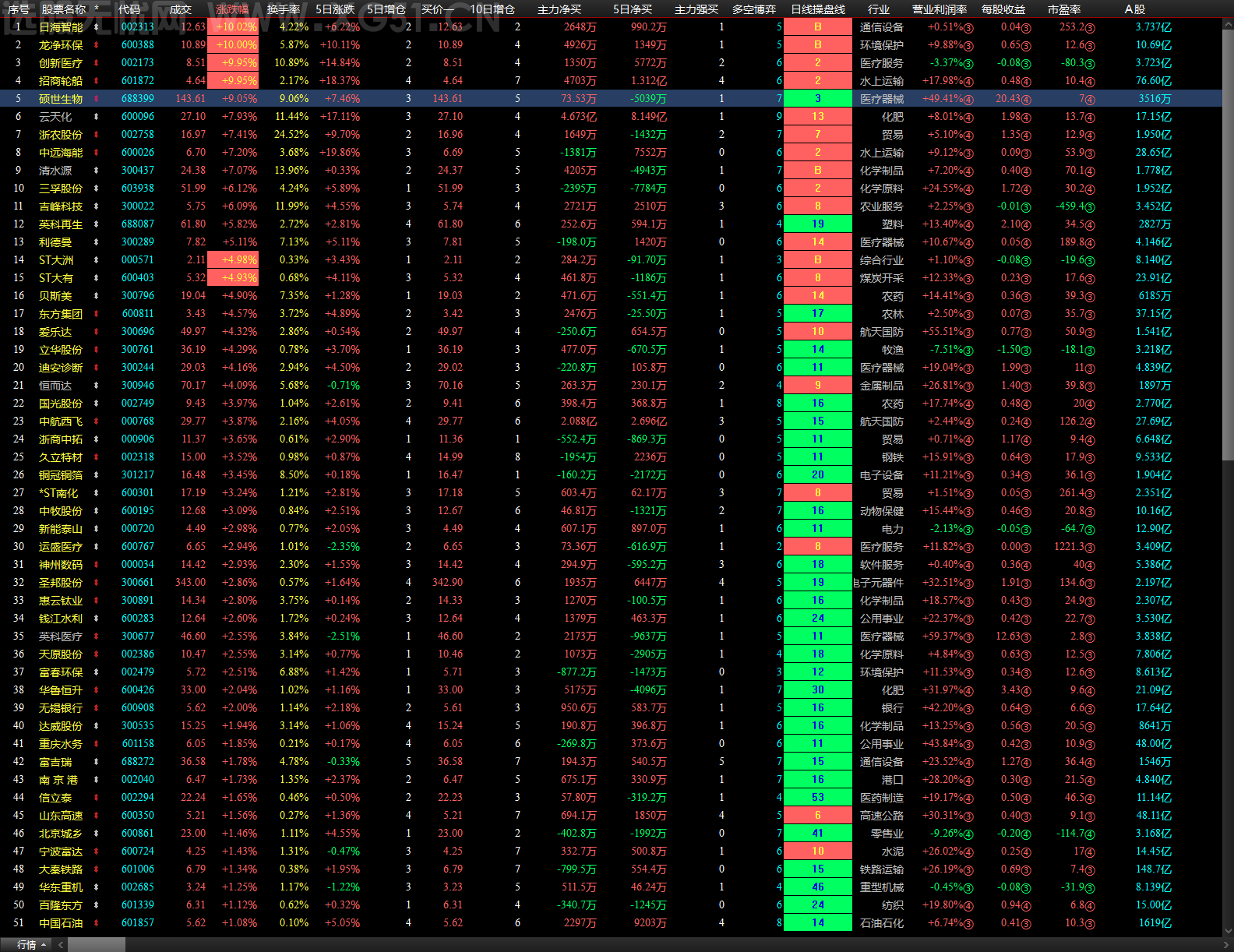
Task: Sort by the 涨跌幅 column header
Action: (232, 9)
